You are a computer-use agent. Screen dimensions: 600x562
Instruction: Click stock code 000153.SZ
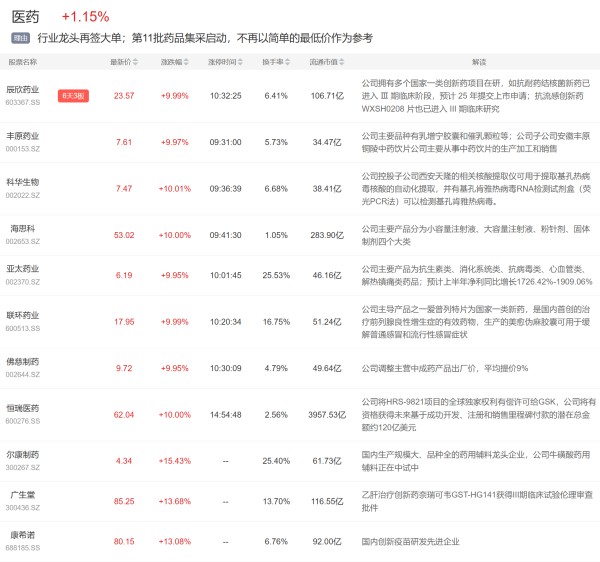(x=23, y=149)
